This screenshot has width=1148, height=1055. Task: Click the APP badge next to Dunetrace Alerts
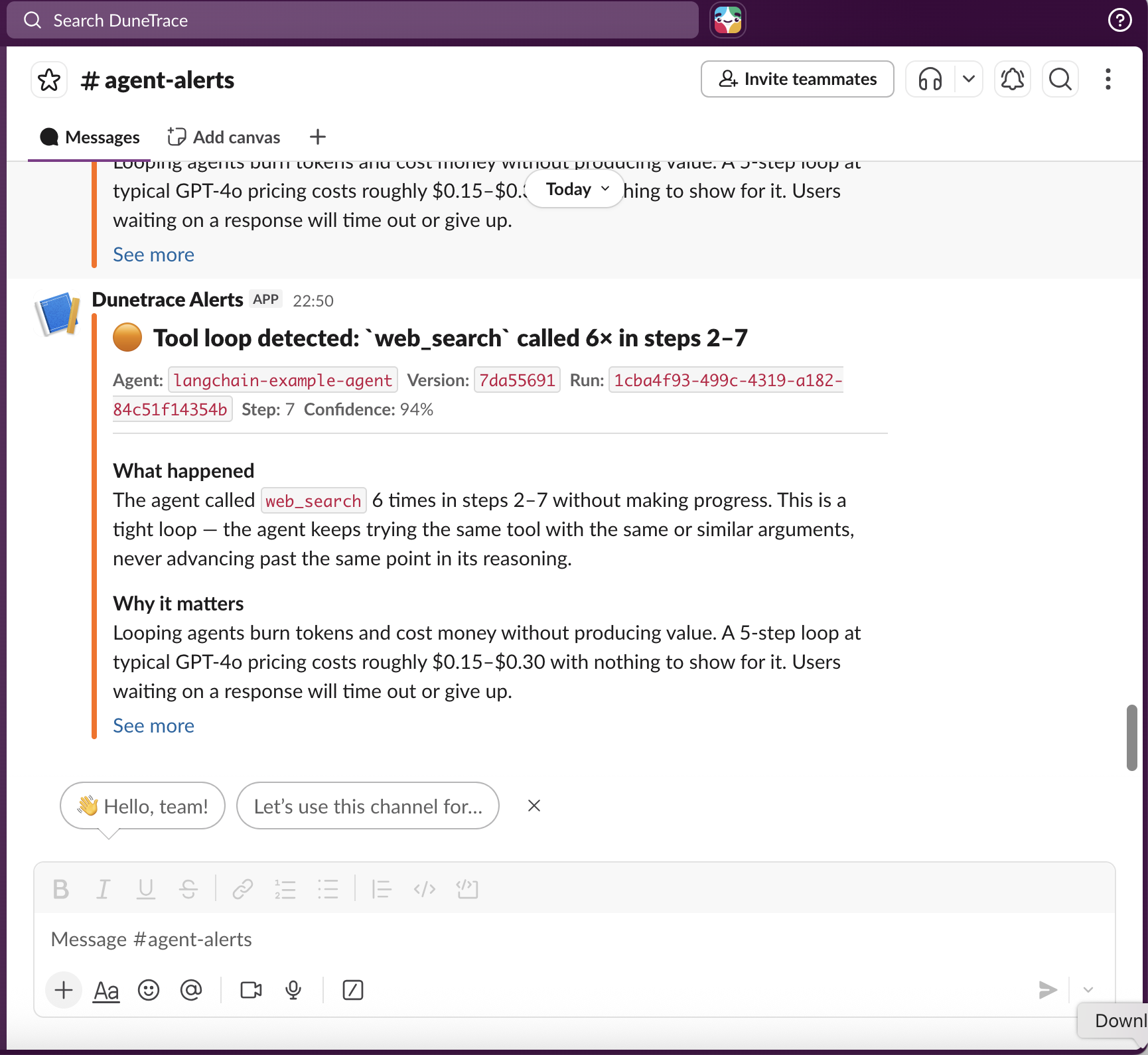click(266, 299)
